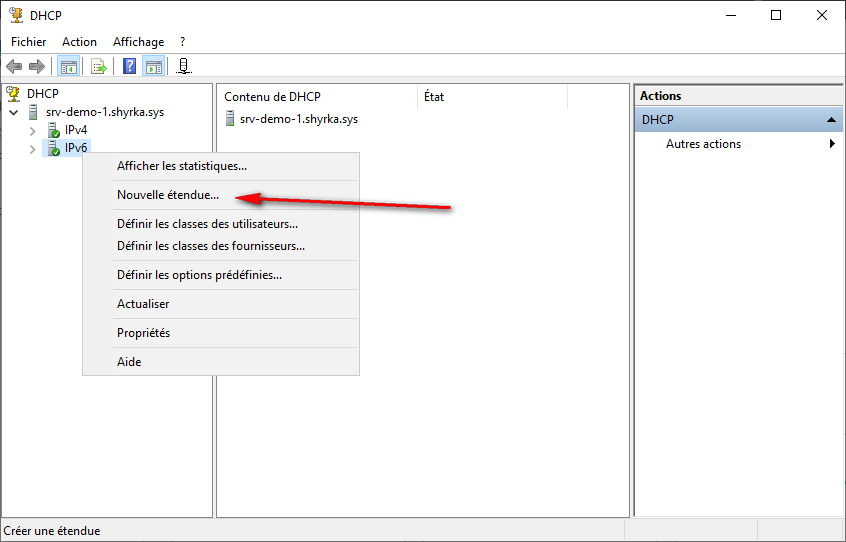Expand the IPv6 node chevron

click(x=32, y=149)
